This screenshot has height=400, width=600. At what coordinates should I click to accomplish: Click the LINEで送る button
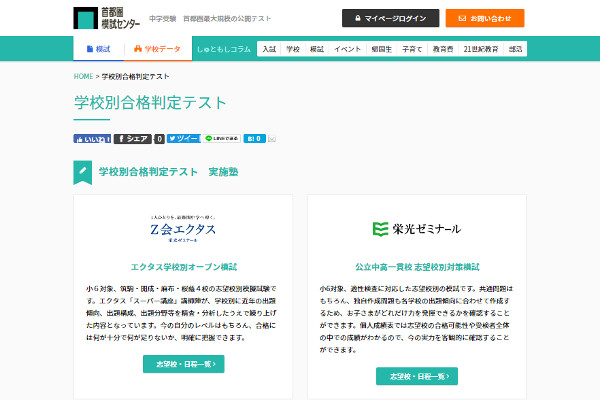pos(222,139)
